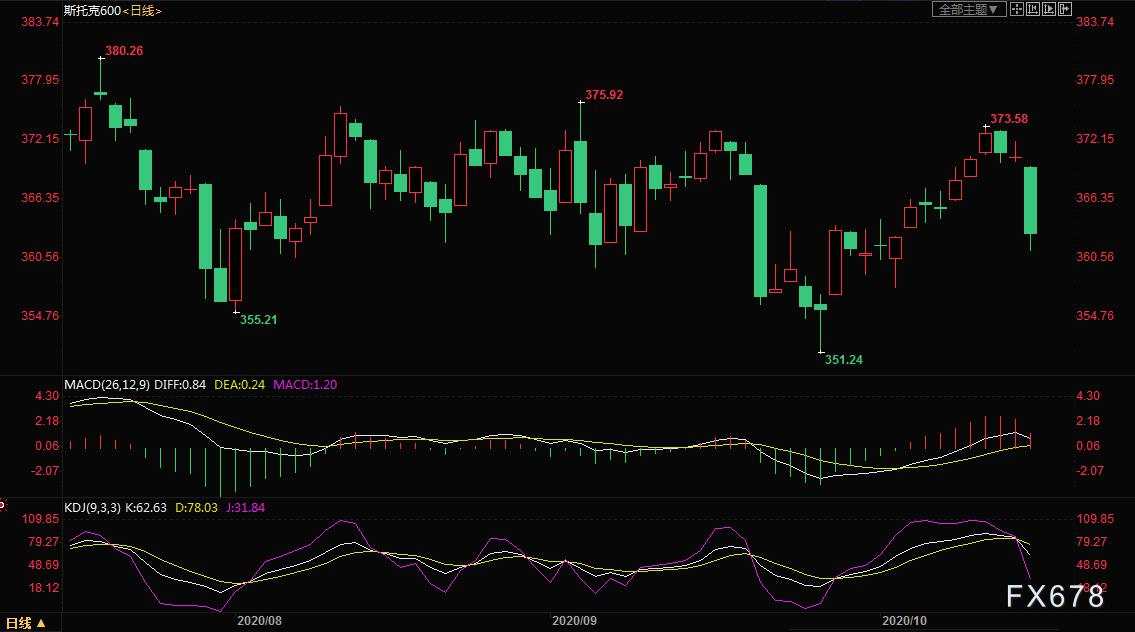The width and height of the screenshot is (1135, 632).
Task: Click the 360.56 label on left price axis
Action: coord(40,257)
